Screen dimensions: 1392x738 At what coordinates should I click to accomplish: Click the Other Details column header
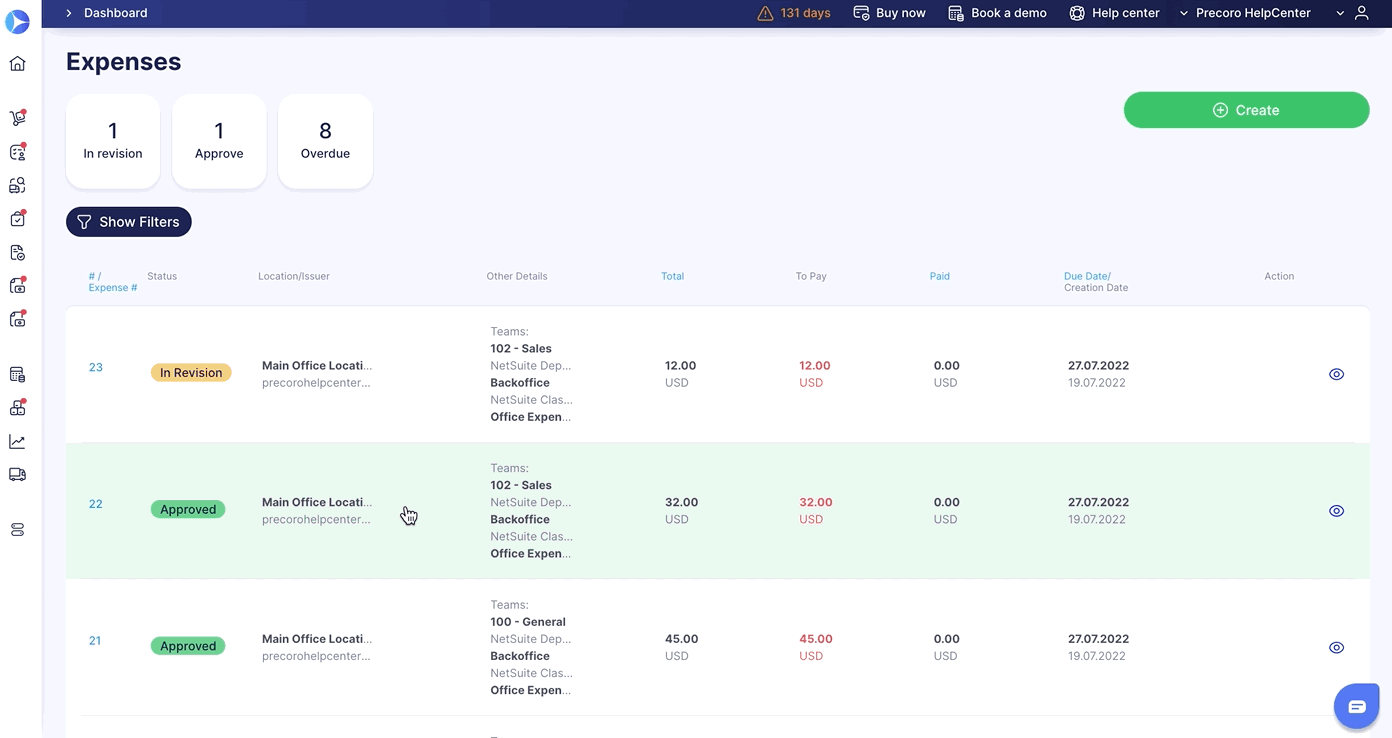click(517, 276)
